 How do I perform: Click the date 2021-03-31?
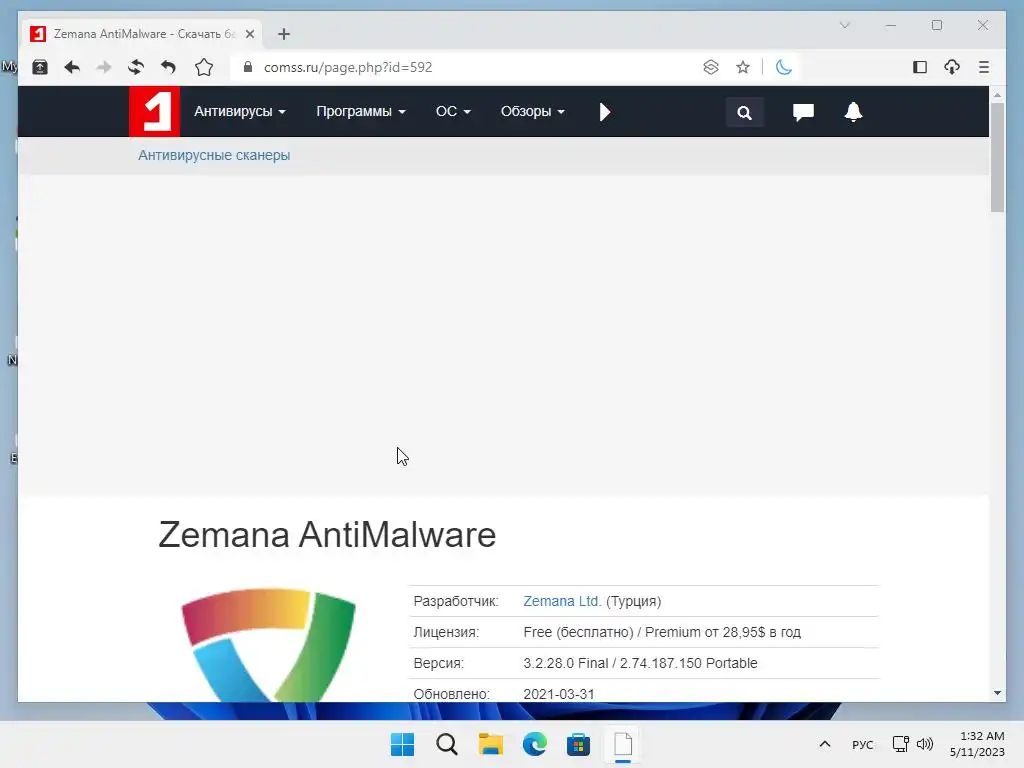pyautogui.click(x=559, y=694)
